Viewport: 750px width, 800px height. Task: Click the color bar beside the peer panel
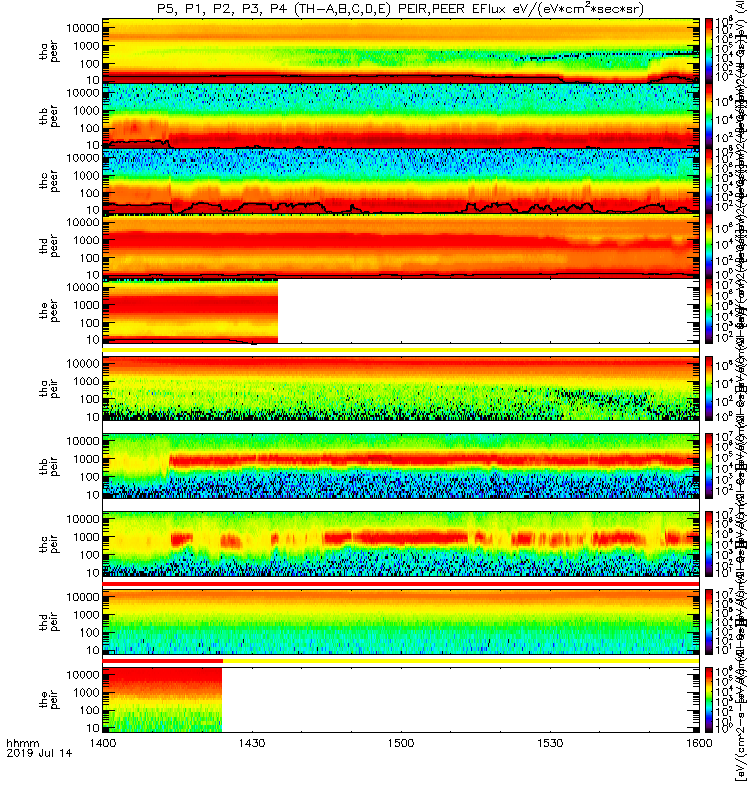coord(709,310)
